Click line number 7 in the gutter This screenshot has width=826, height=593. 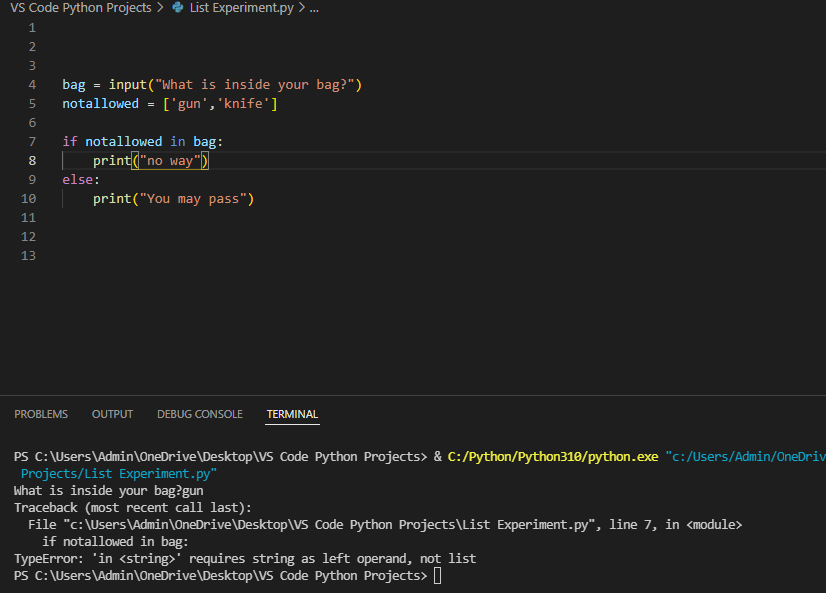[32, 142]
